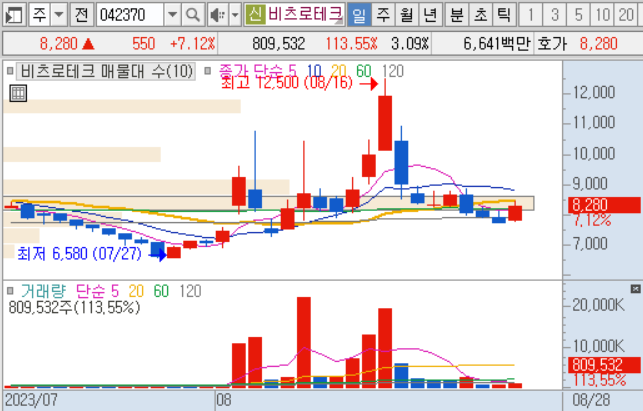Image resolution: width=643 pixels, height=411 pixels.
Task: Select the 20 interval button
Action: click(x=626, y=15)
